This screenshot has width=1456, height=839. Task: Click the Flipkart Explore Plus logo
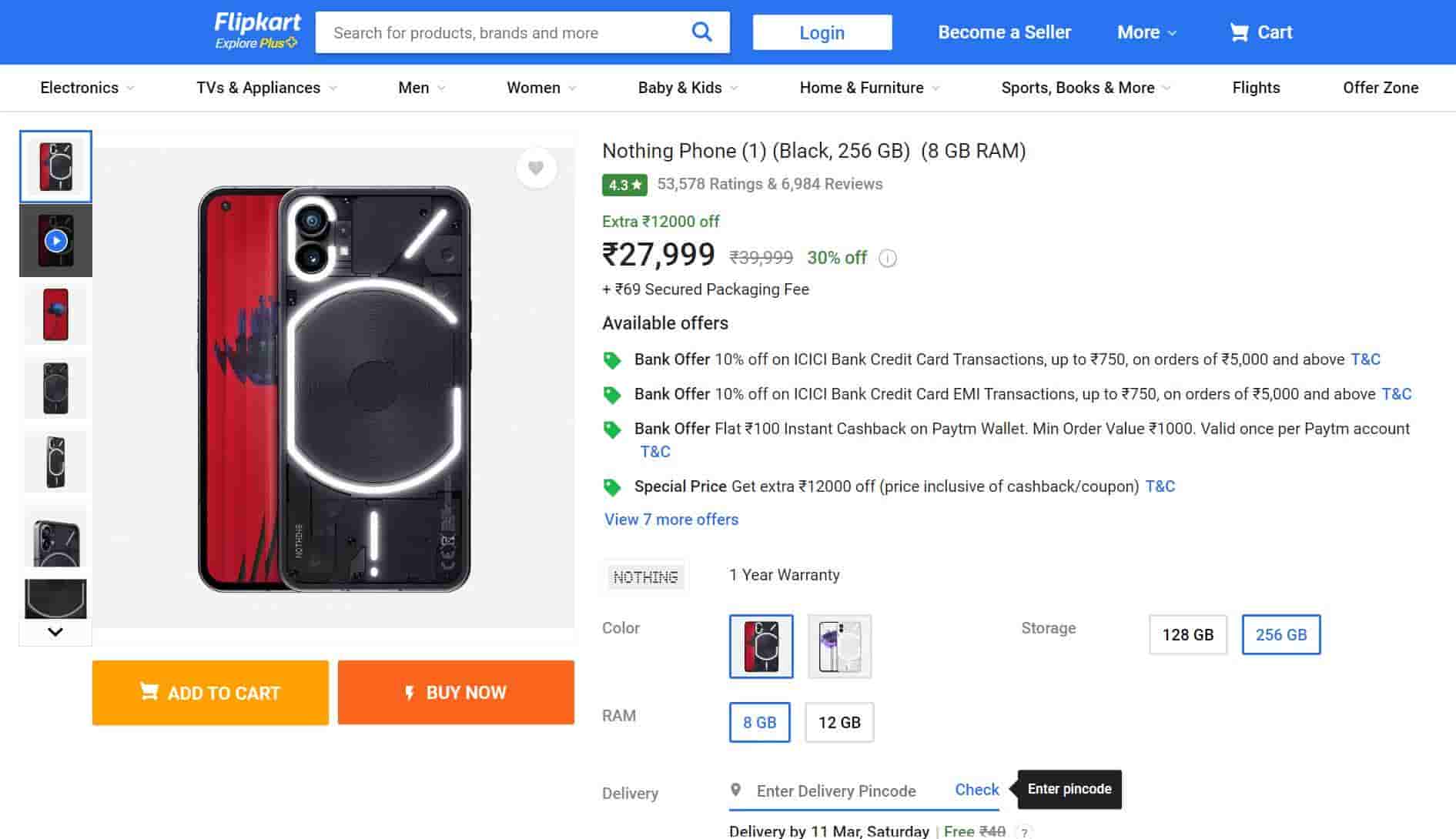click(257, 32)
